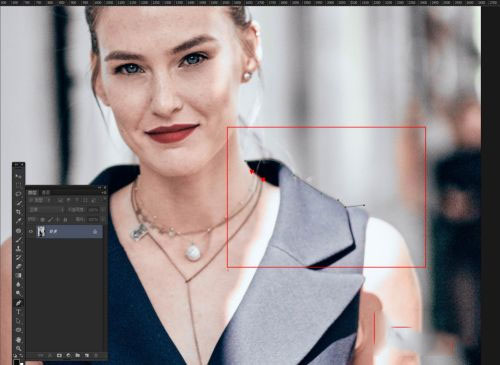Select the Clone Stamp tool
Image resolution: width=500 pixels, height=365 pixels.
(x=18, y=248)
